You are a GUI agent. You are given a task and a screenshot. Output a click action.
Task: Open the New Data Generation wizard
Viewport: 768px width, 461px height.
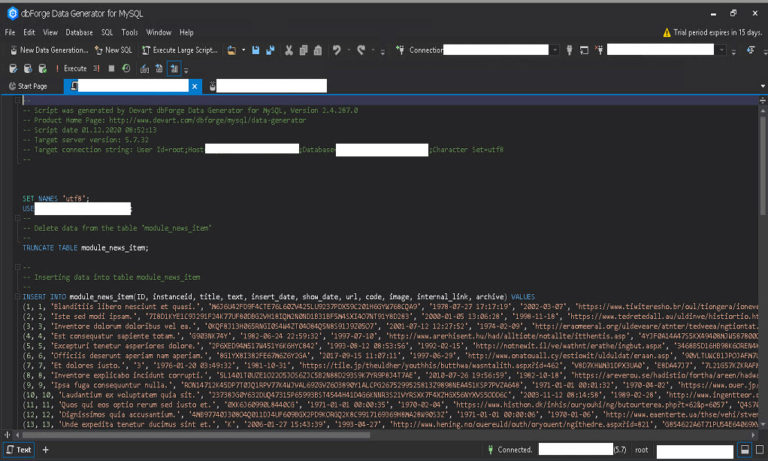[x=48, y=50]
